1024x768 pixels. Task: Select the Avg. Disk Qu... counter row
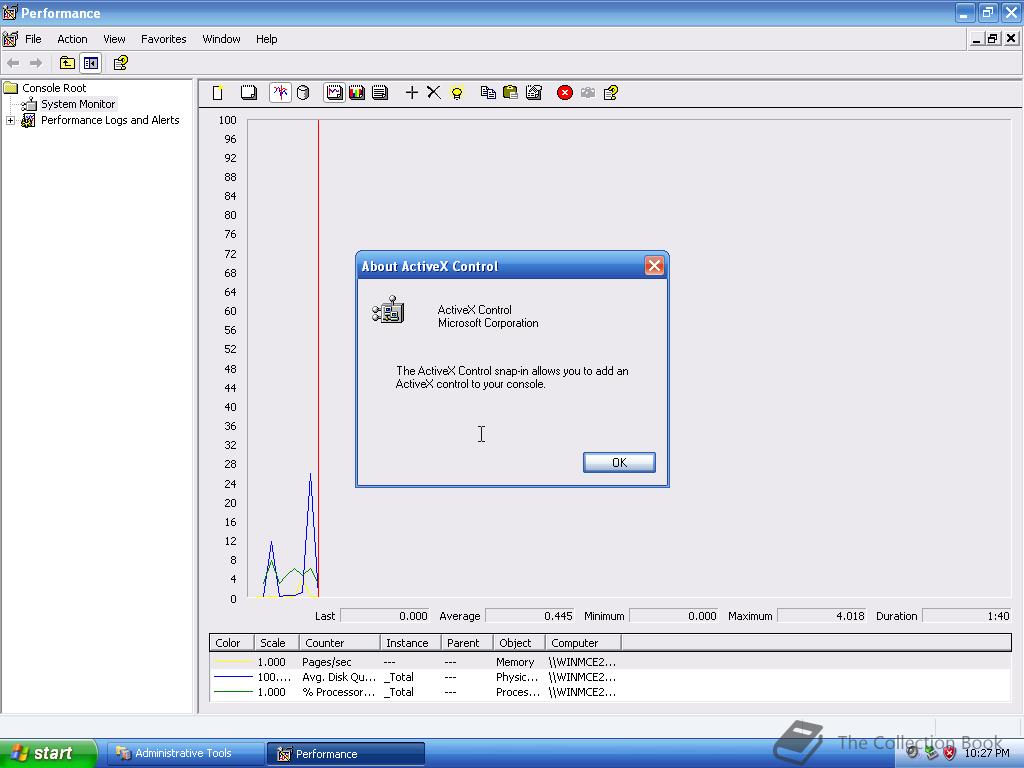tap(610, 677)
